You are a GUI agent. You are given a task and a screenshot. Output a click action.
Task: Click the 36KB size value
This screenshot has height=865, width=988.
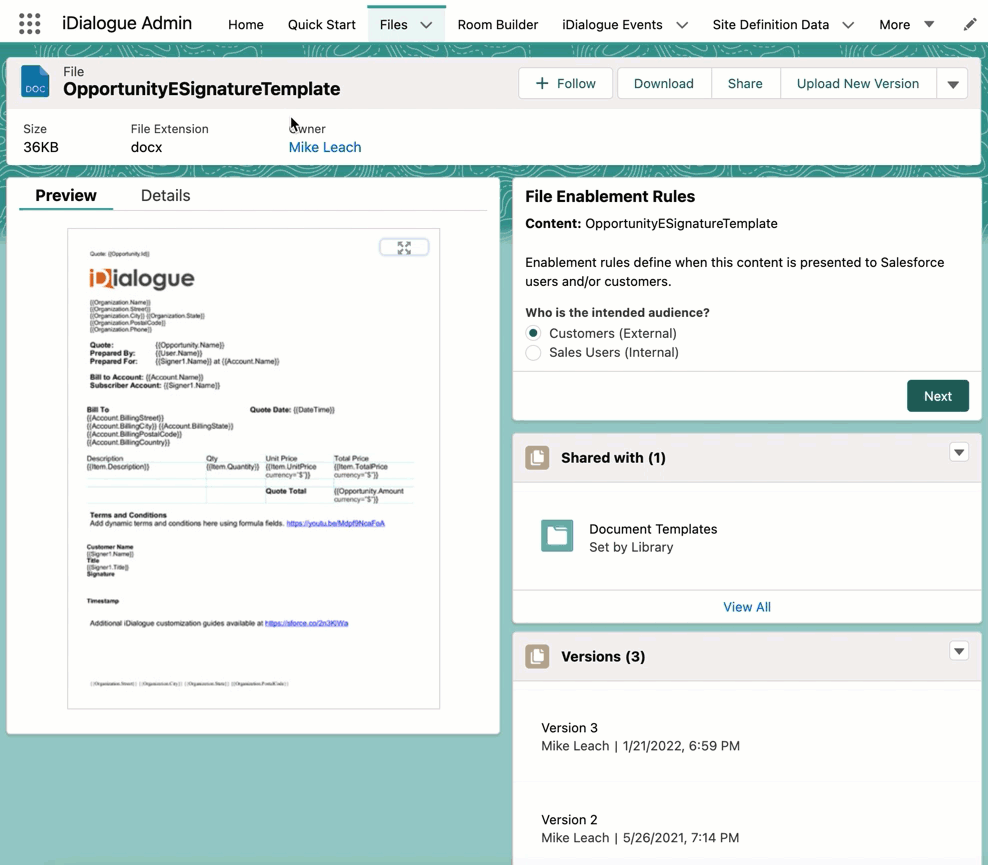click(x=41, y=147)
